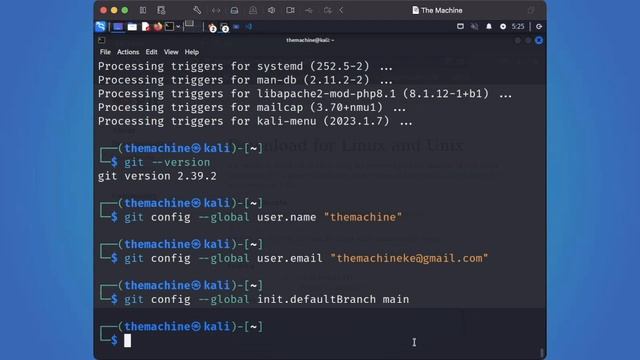Open VM snapshots toolbar icon
This screenshot has height=360, width=640.
coord(161,10)
